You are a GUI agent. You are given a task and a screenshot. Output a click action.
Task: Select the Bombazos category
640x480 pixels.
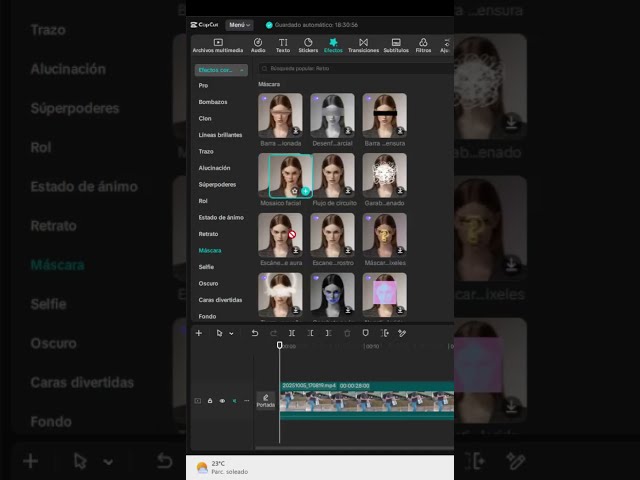pyautogui.click(x=213, y=102)
